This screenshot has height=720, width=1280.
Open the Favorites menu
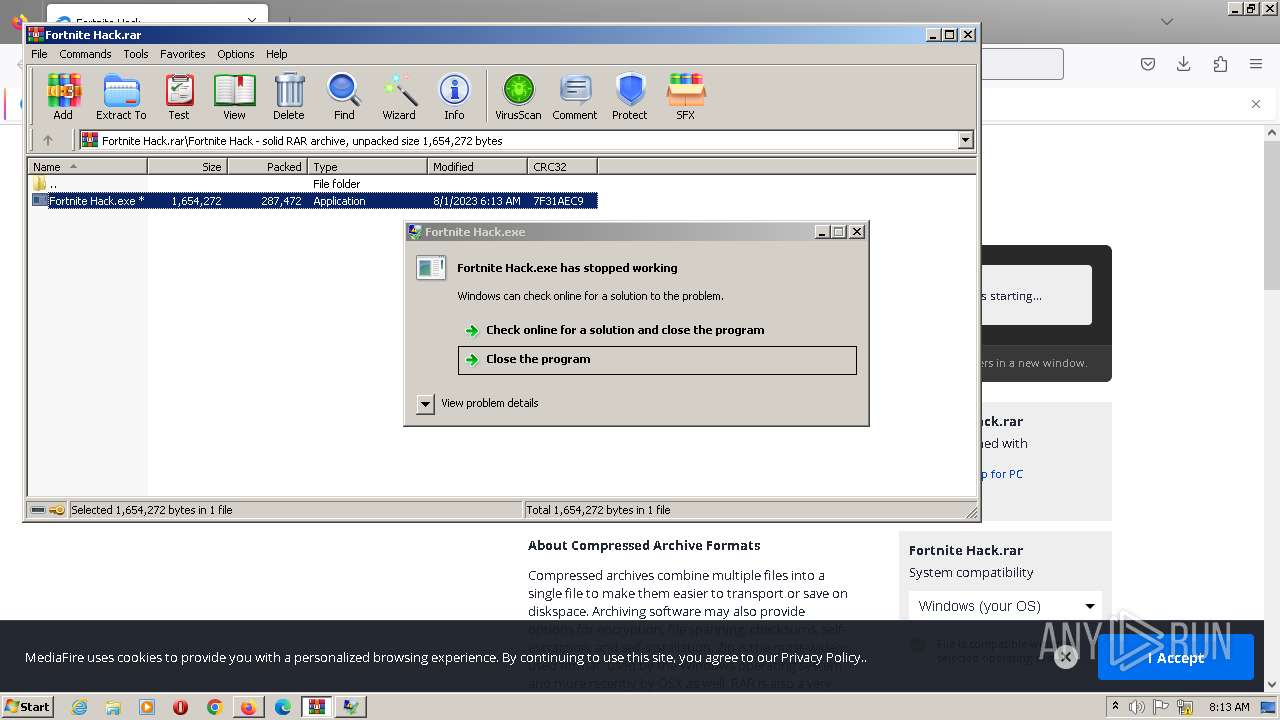tap(183, 54)
